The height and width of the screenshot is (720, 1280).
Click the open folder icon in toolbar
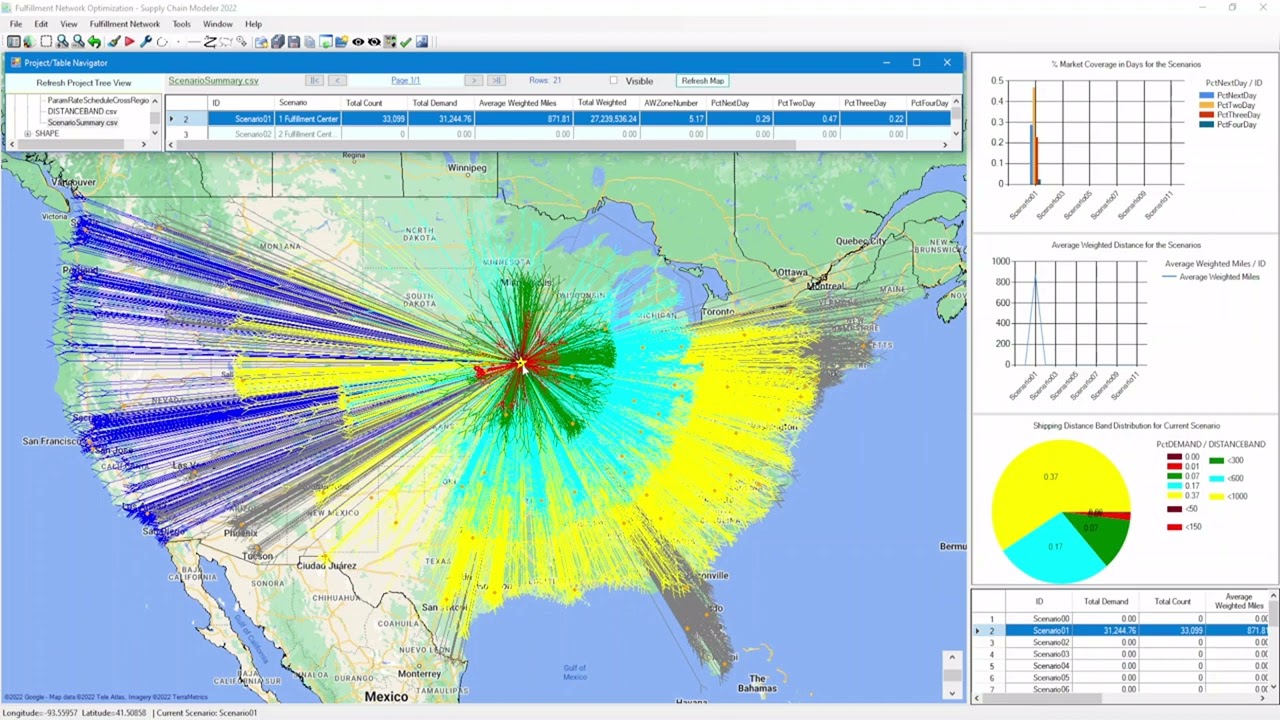[x=261, y=42]
